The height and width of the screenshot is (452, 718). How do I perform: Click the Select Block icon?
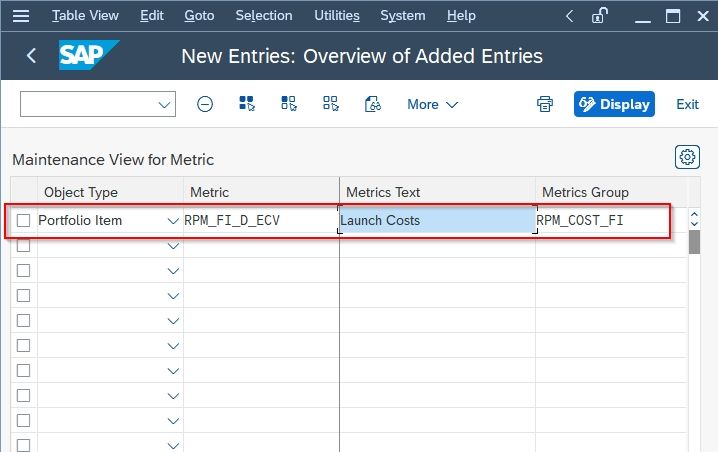click(288, 104)
